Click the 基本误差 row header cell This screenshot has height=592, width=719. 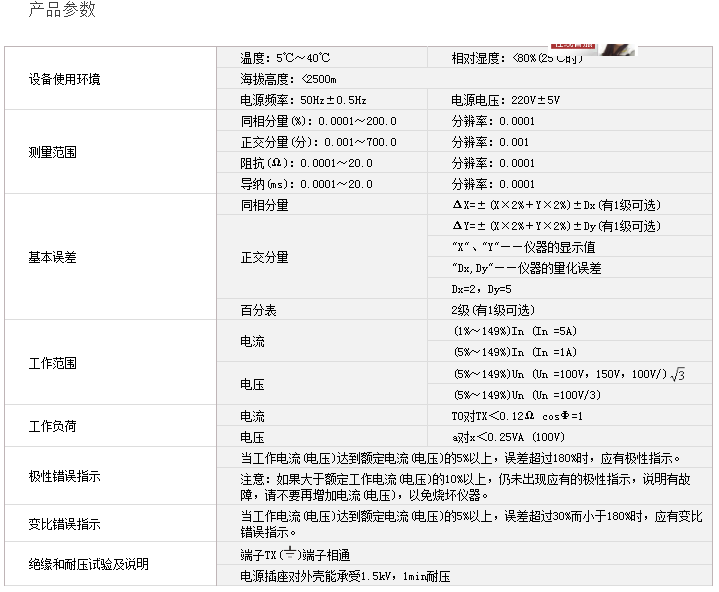[52, 257]
